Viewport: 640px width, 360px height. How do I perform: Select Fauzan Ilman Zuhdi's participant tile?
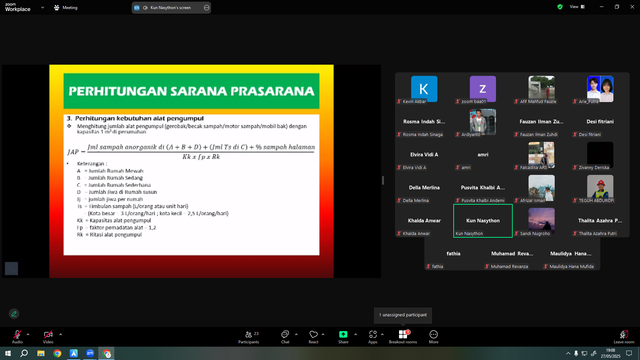click(x=542, y=122)
